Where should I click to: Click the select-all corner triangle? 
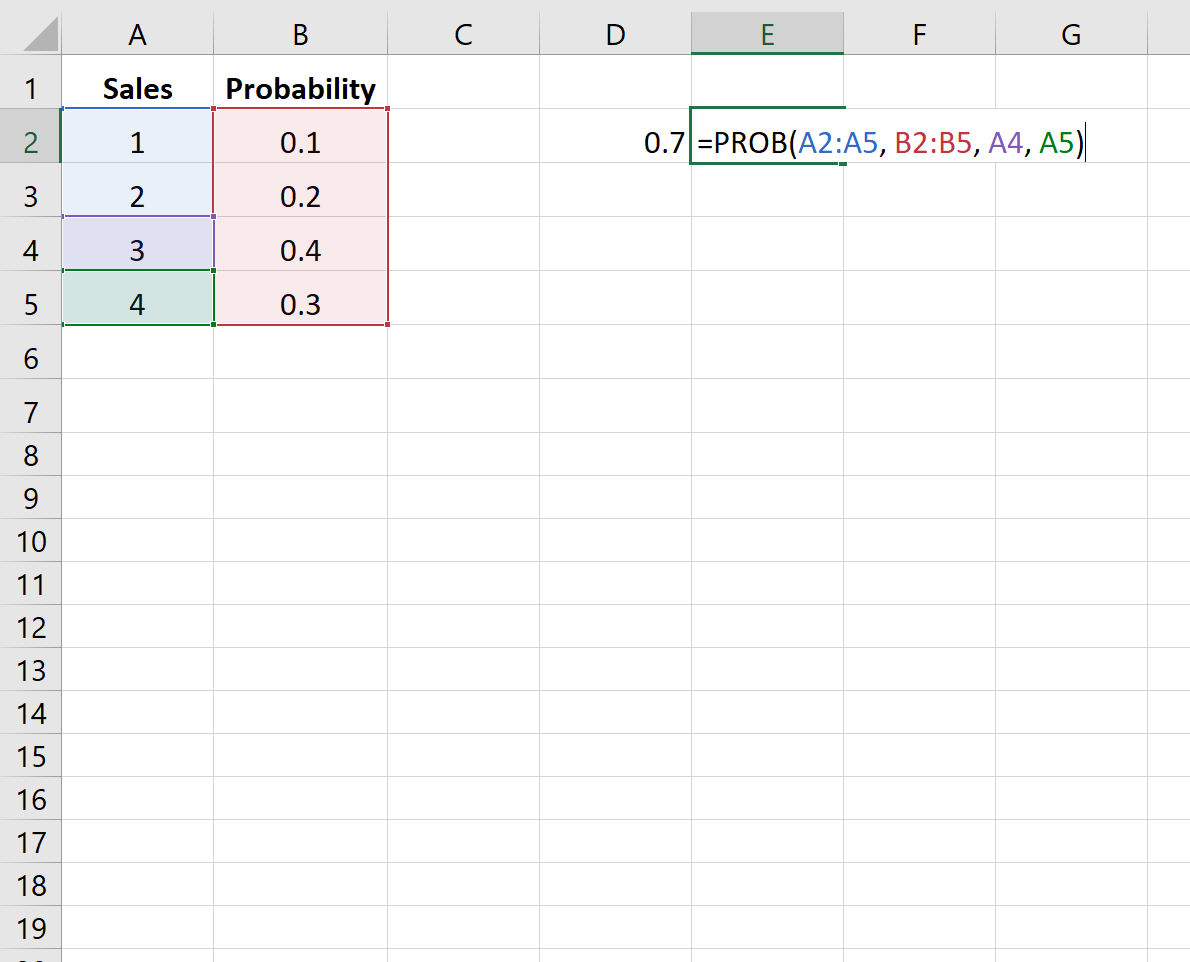click(x=40, y=34)
